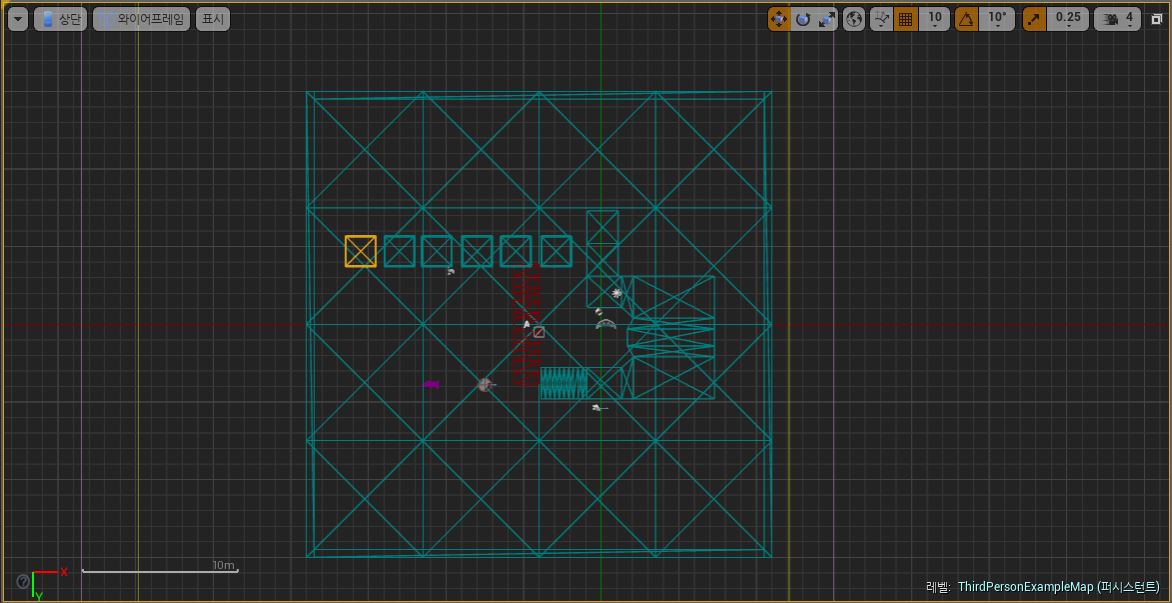Toggle grid snapping on or off
Image resolution: width=1172 pixels, height=603 pixels.
coord(906,19)
